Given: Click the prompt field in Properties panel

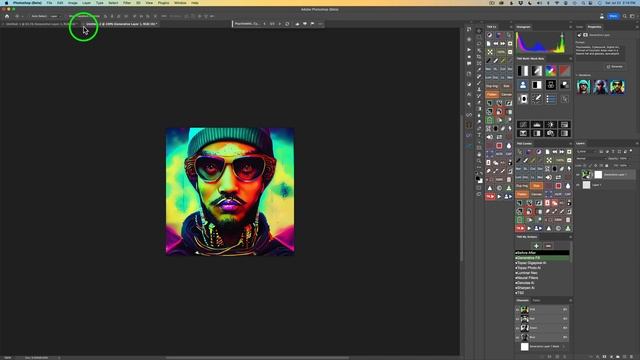Looking at the screenshot, I should 600,52.
